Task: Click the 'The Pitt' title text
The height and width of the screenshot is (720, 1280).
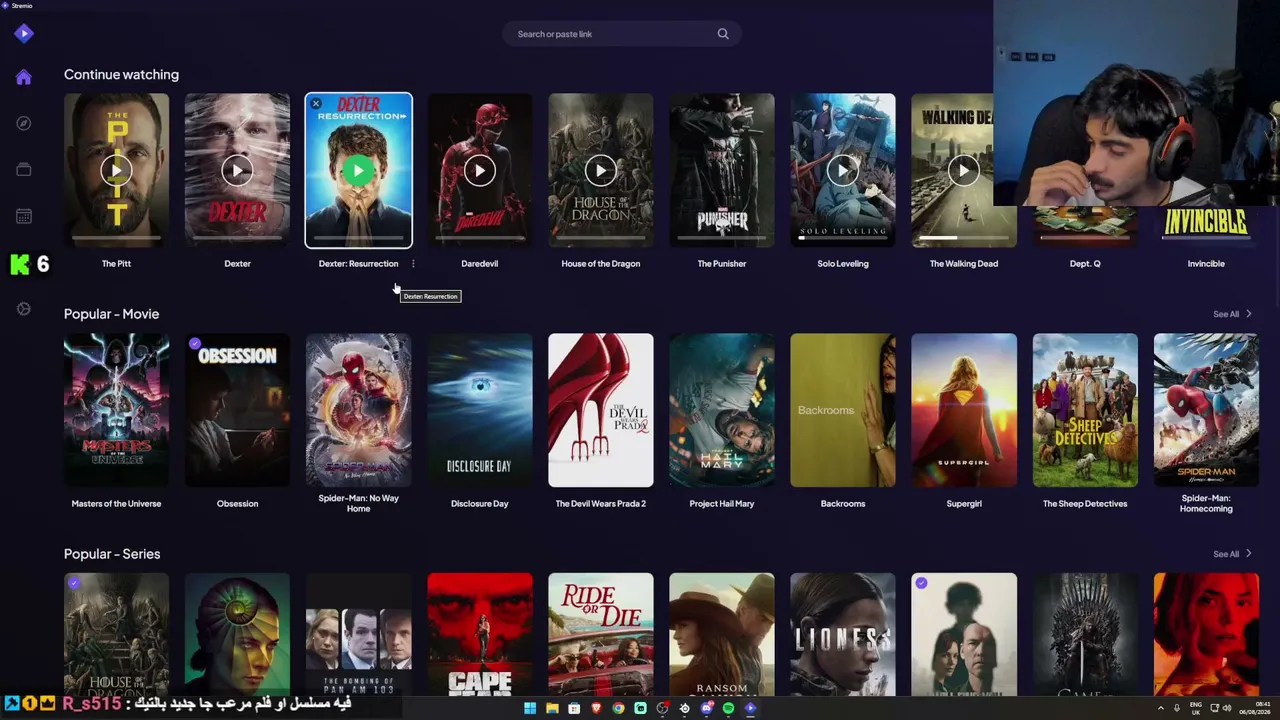Action: point(116,264)
